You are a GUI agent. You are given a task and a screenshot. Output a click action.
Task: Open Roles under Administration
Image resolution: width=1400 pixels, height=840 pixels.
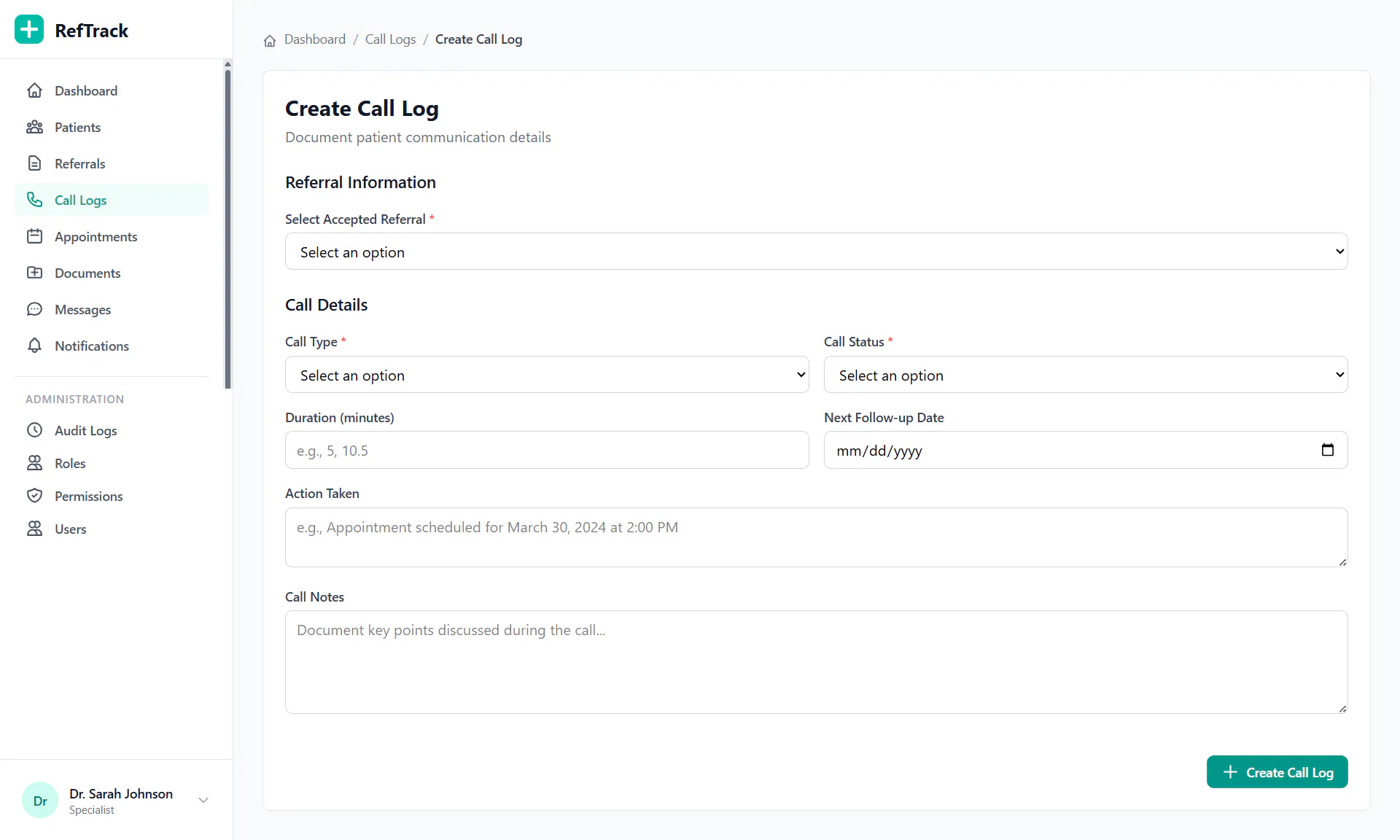[x=112, y=463]
